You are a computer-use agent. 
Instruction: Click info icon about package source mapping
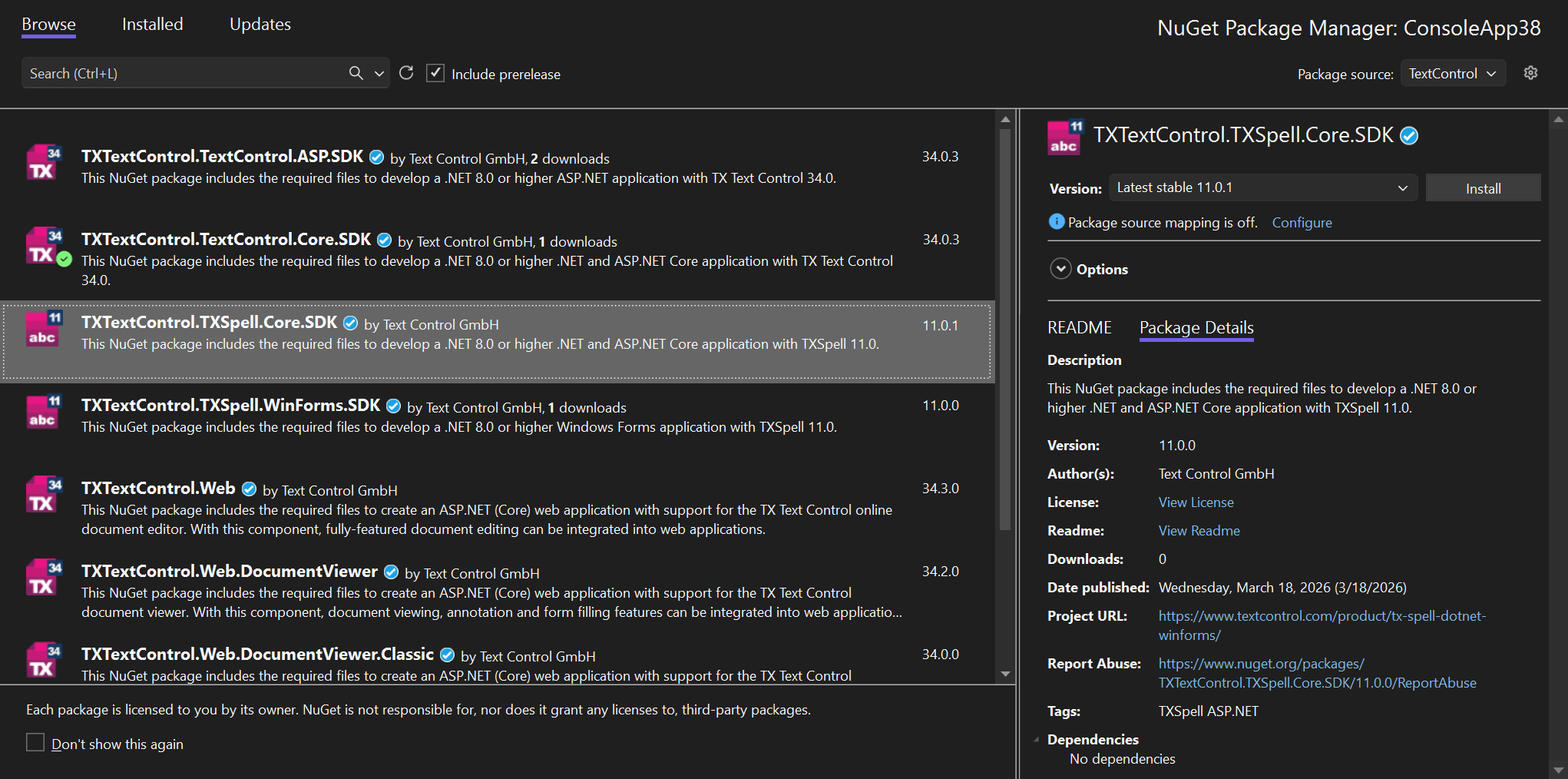coord(1057,222)
